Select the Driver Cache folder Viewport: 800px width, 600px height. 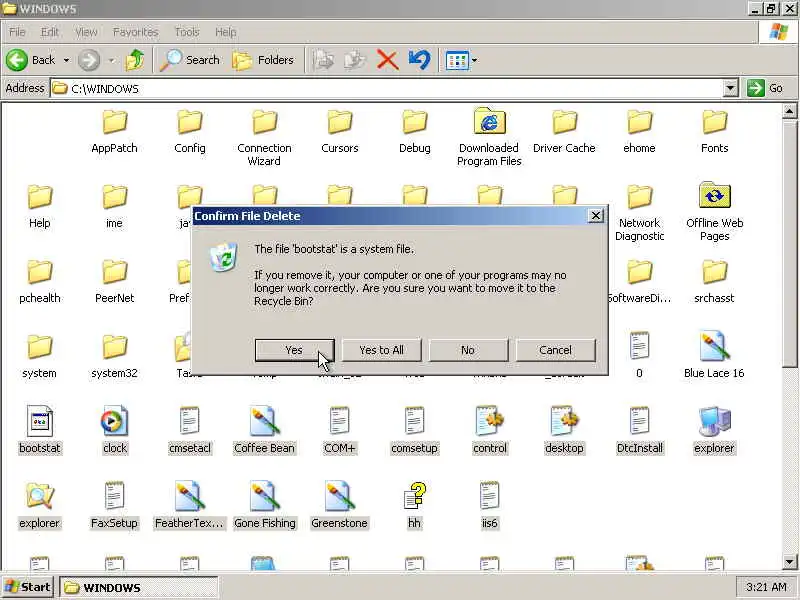point(564,132)
